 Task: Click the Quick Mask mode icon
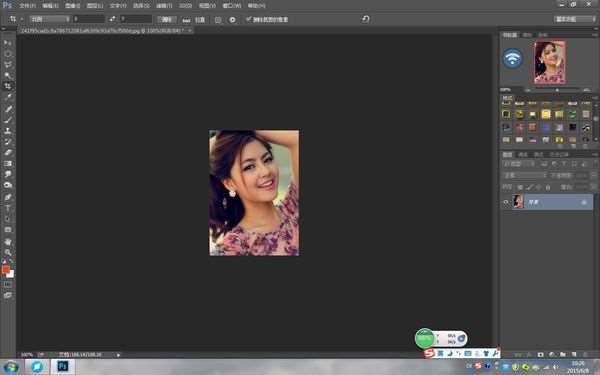coord(8,285)
